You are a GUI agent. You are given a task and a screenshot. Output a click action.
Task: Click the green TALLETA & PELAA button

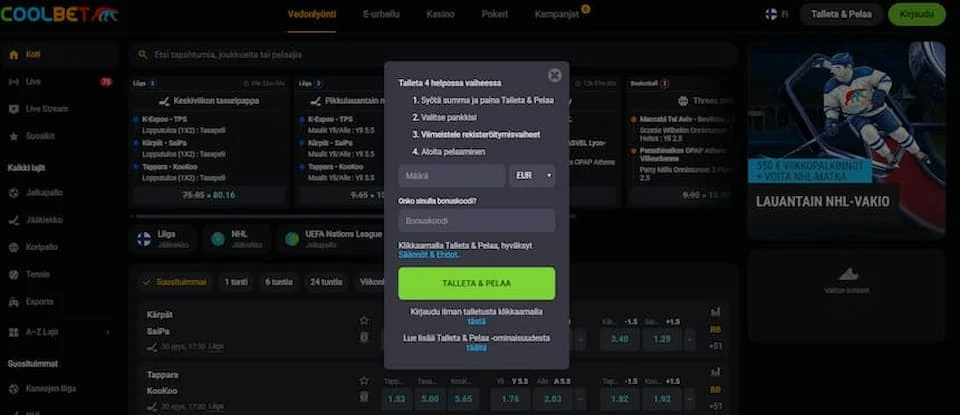[476, 283]
